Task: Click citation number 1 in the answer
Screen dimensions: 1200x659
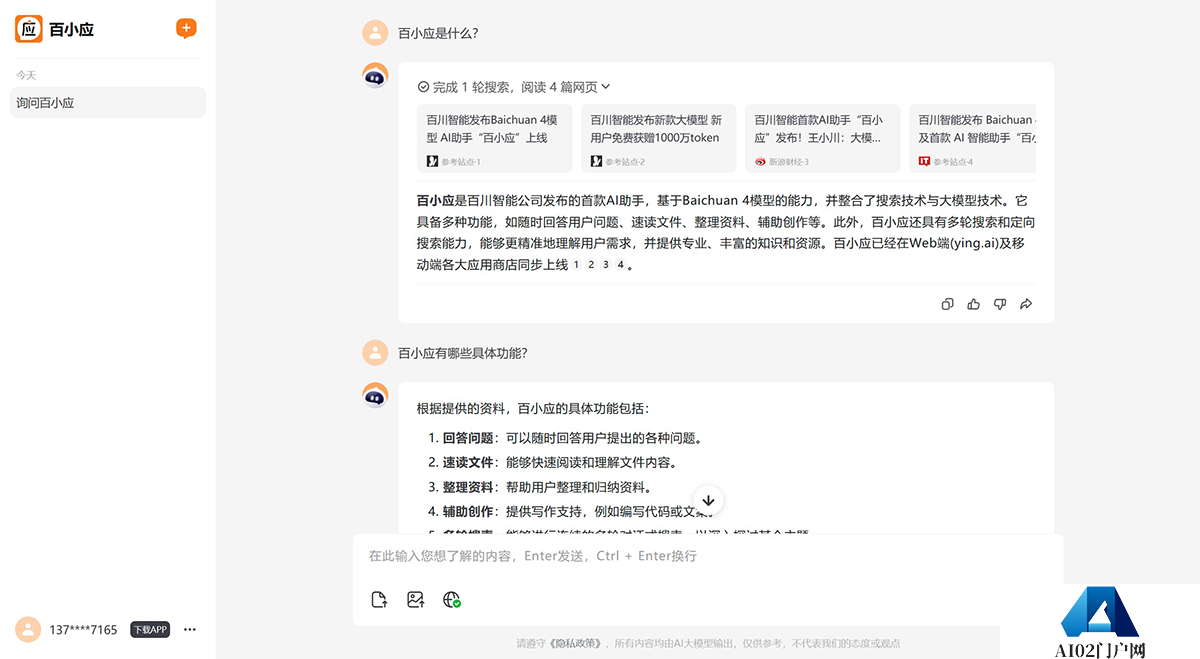Action: tap(578, 265)
